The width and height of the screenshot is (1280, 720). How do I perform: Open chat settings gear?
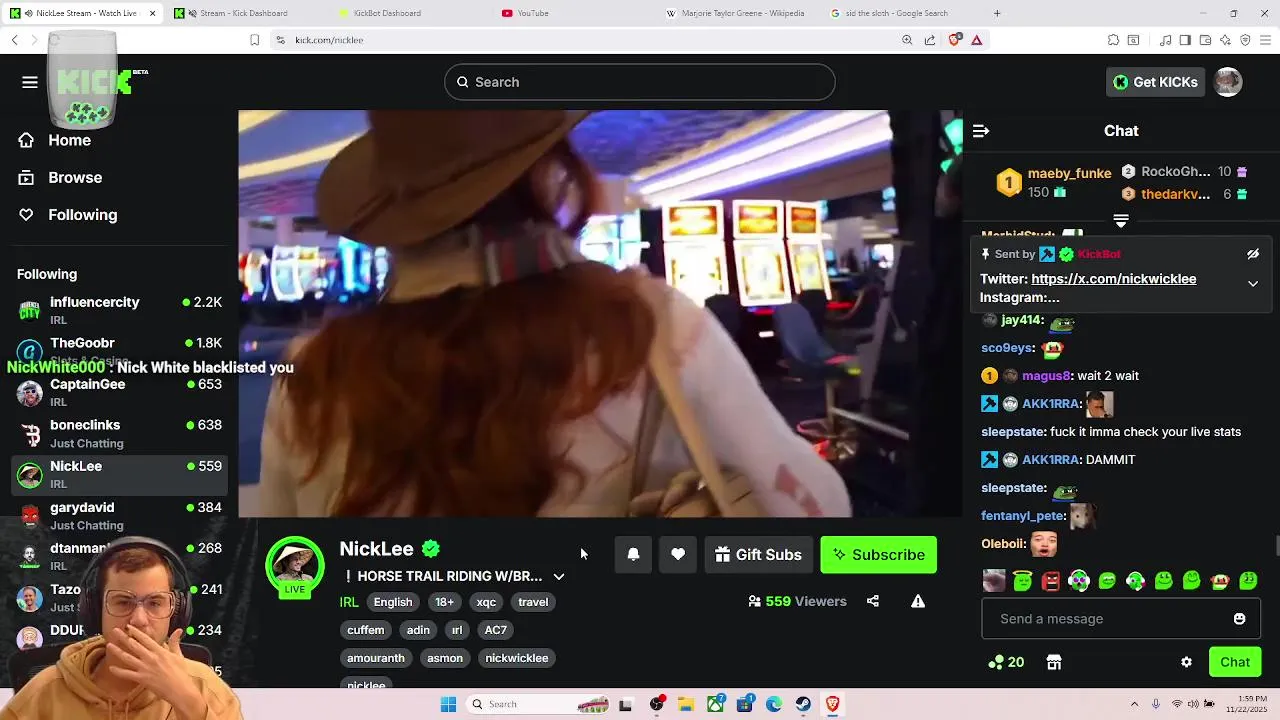[x=1186, y=662]
